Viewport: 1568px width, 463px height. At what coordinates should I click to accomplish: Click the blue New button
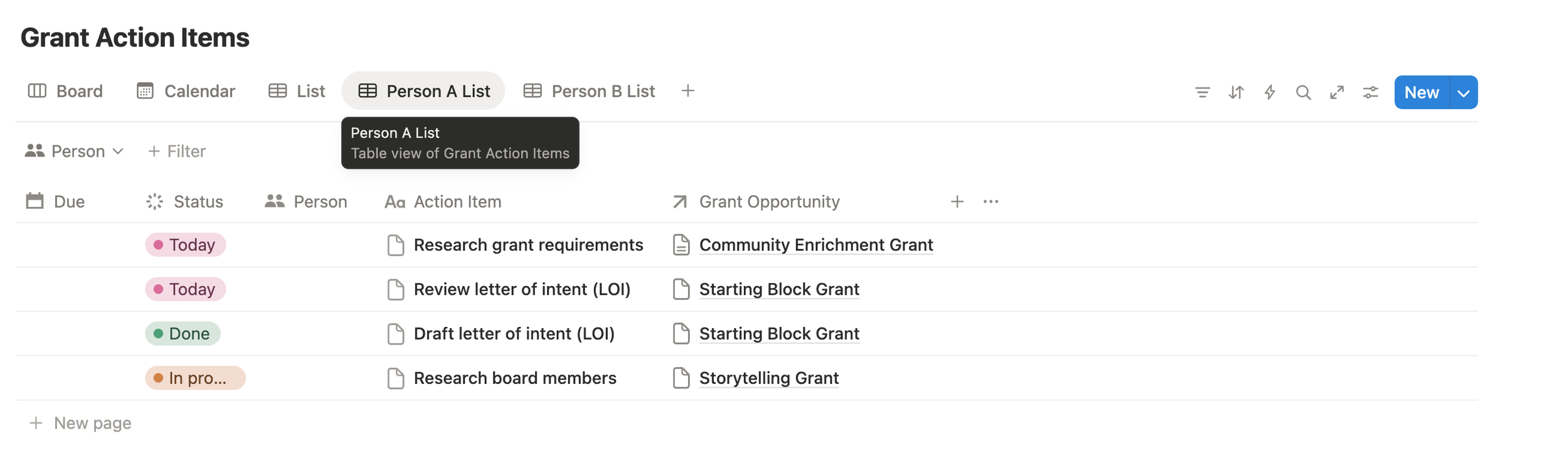pyautogui.click(x=1421, y=93)
